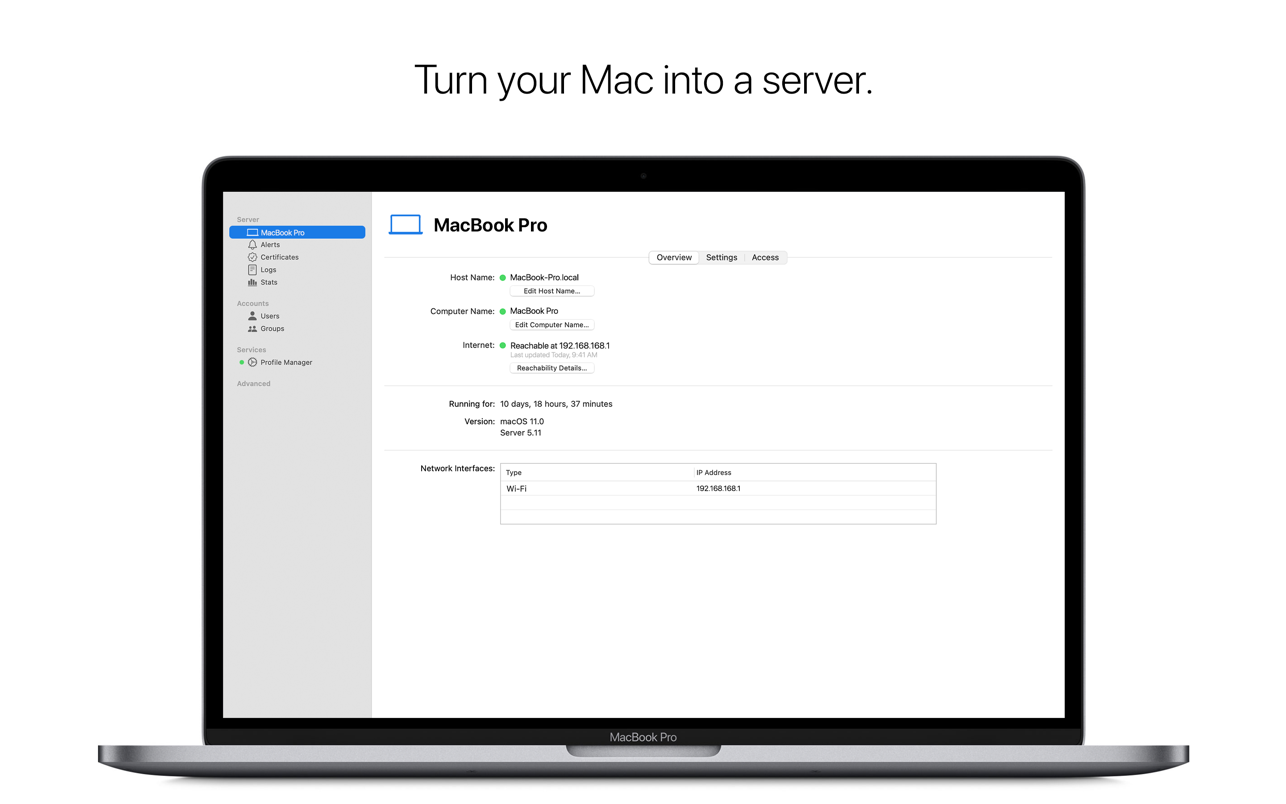Open Logs via the document icon

pos(252,270)
